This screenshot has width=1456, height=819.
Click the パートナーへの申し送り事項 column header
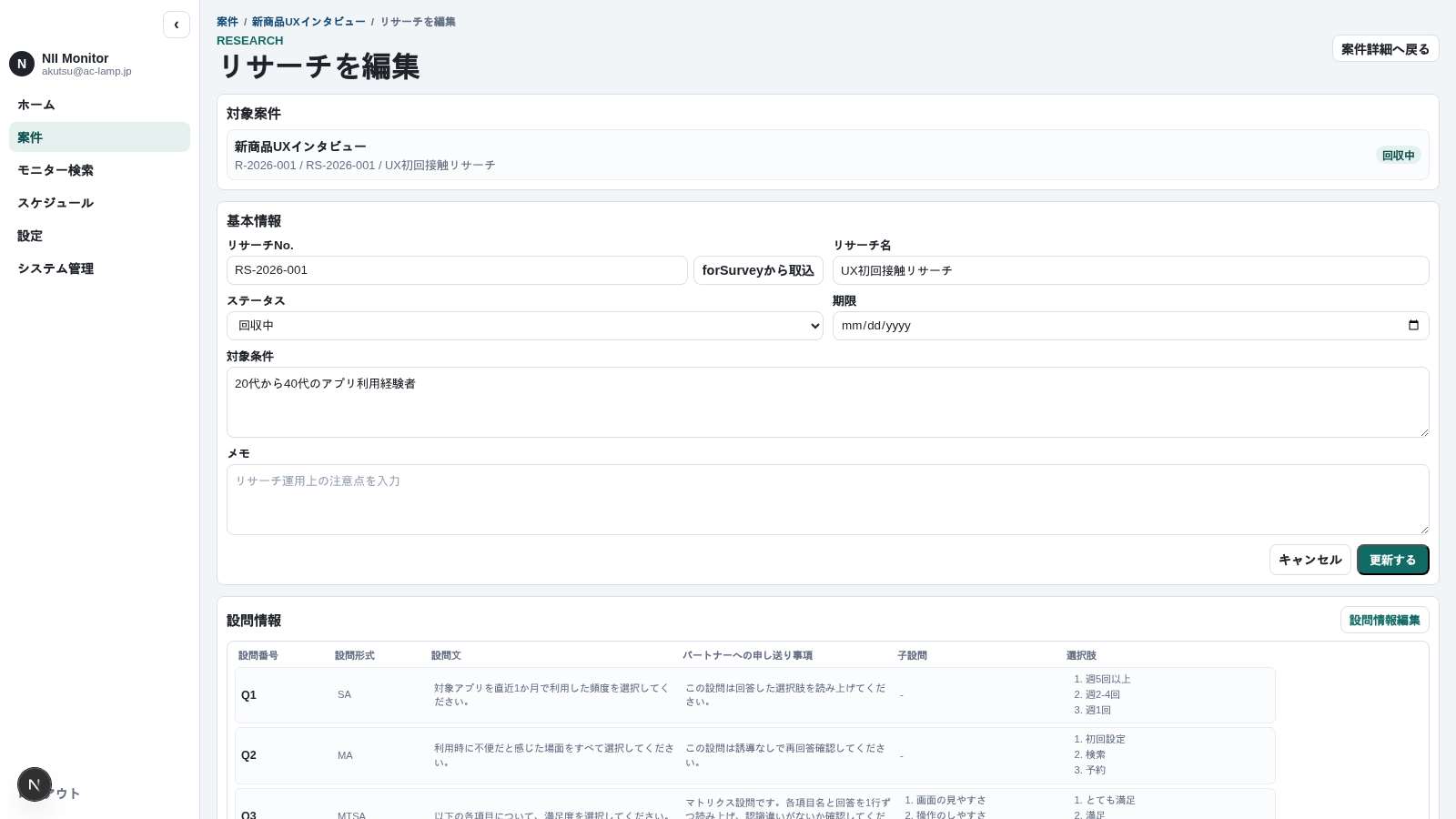pyautogui.click(x=747, y=655)
